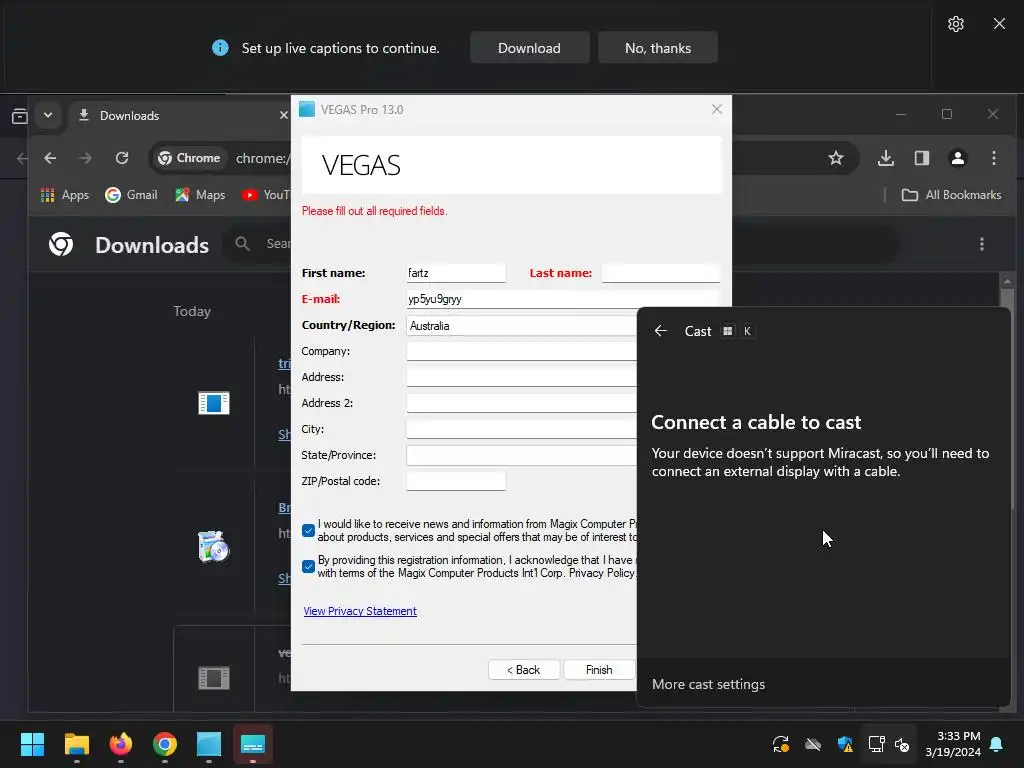This screenshot has height=768, width=1024.
Task: Open the Gmail bookmark
Action: (x=131, y=195)
